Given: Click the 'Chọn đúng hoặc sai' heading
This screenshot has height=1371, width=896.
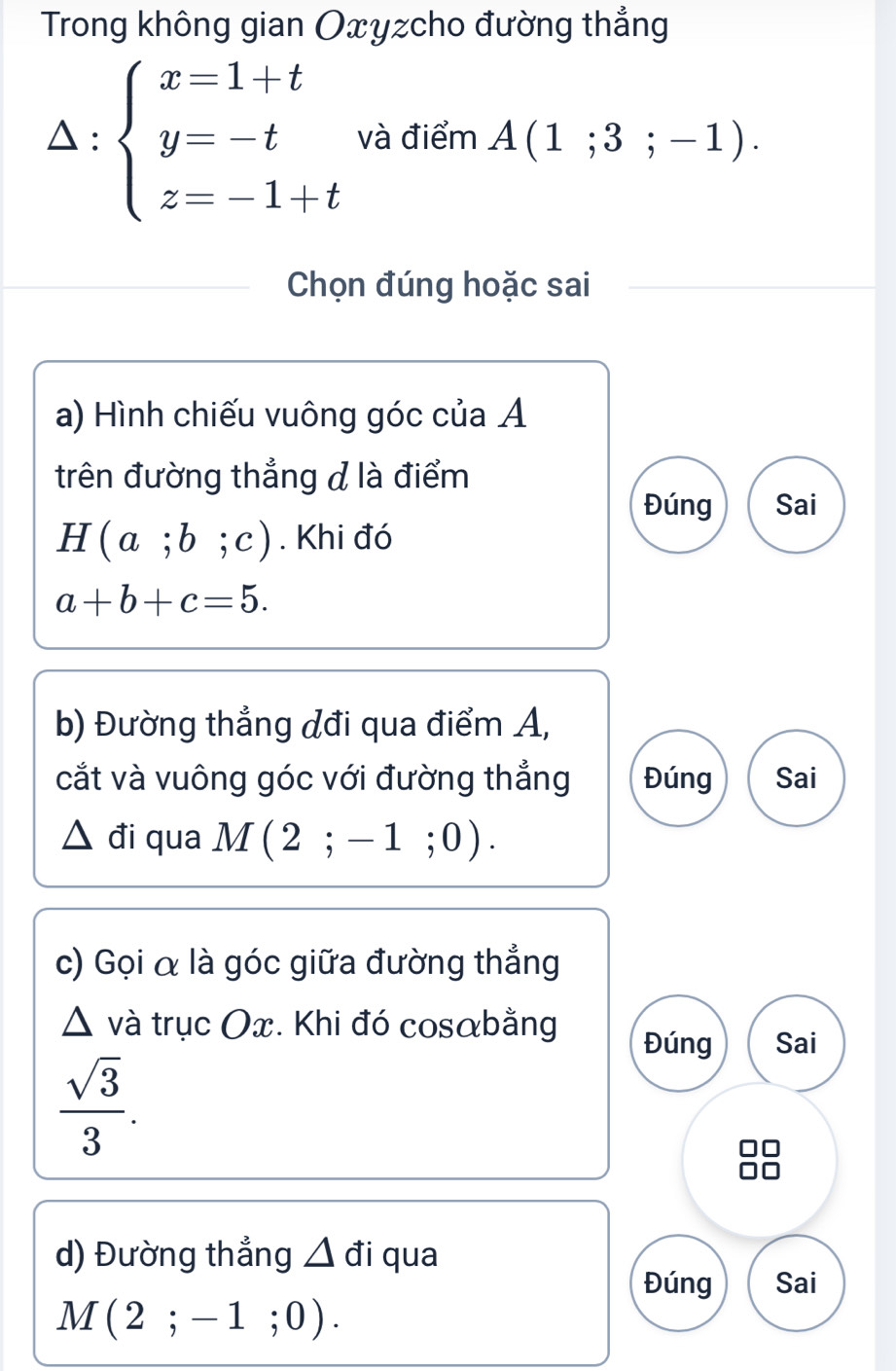Looking at the screenshot, I should click(439, 285).
